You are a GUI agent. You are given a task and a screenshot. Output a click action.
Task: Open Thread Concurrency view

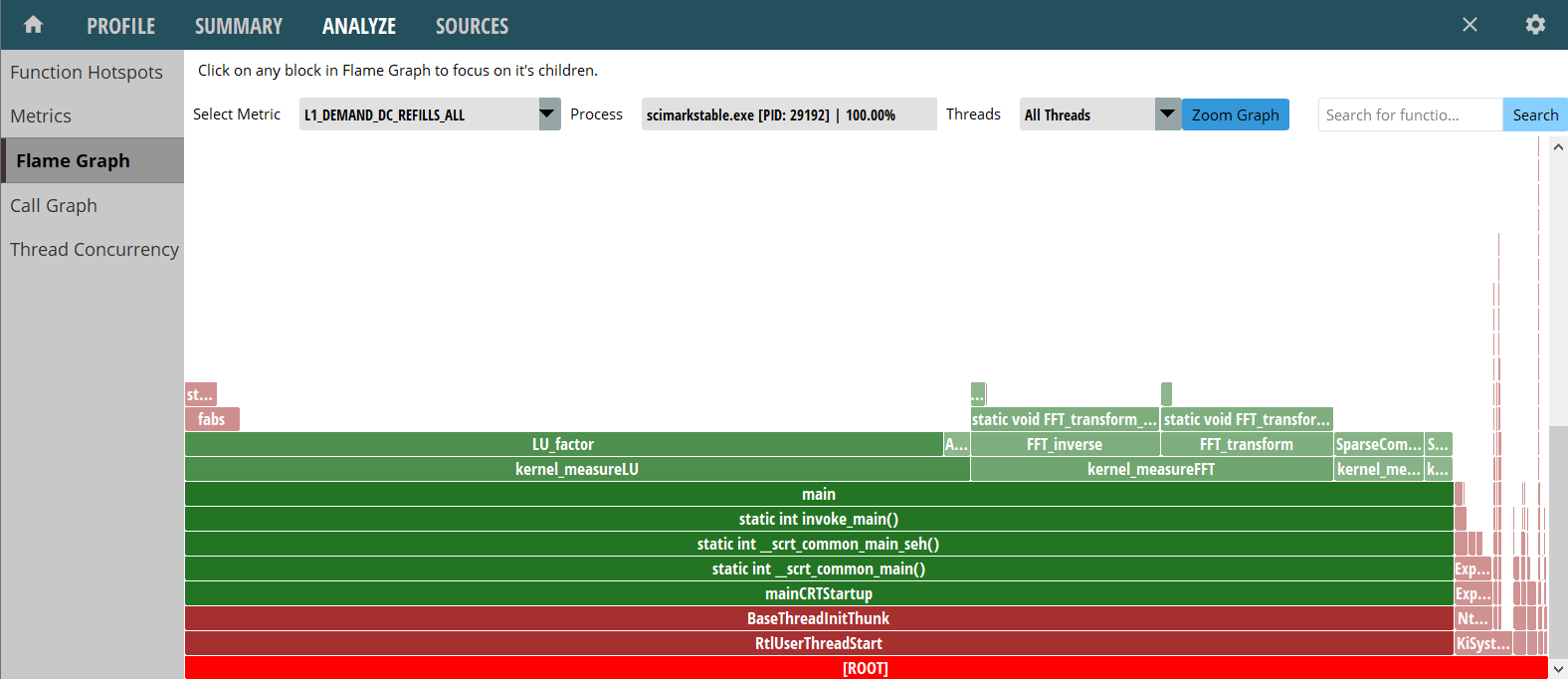pos(95,249)
